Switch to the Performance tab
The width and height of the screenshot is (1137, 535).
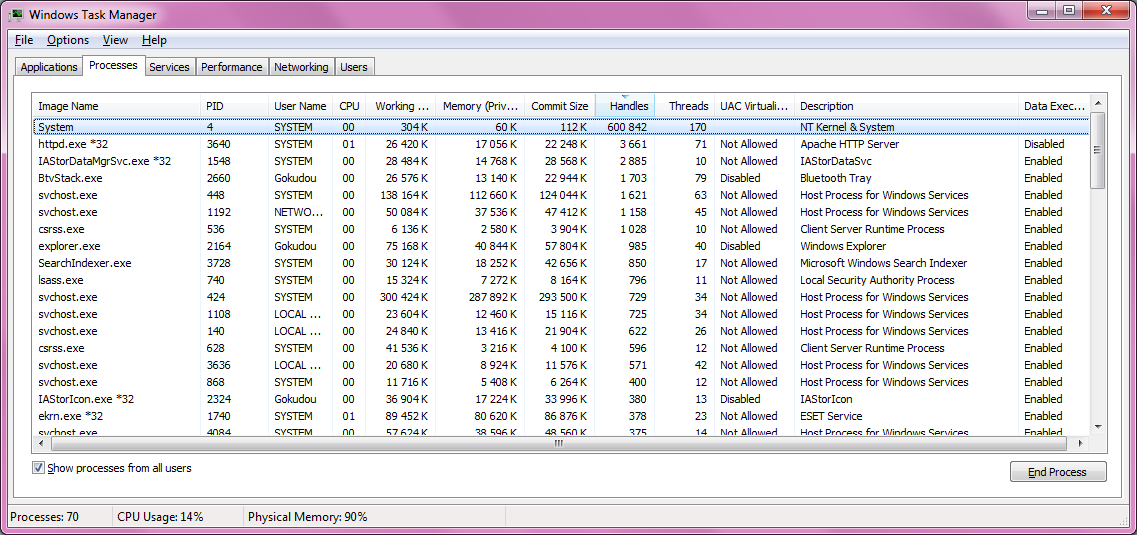231,67
